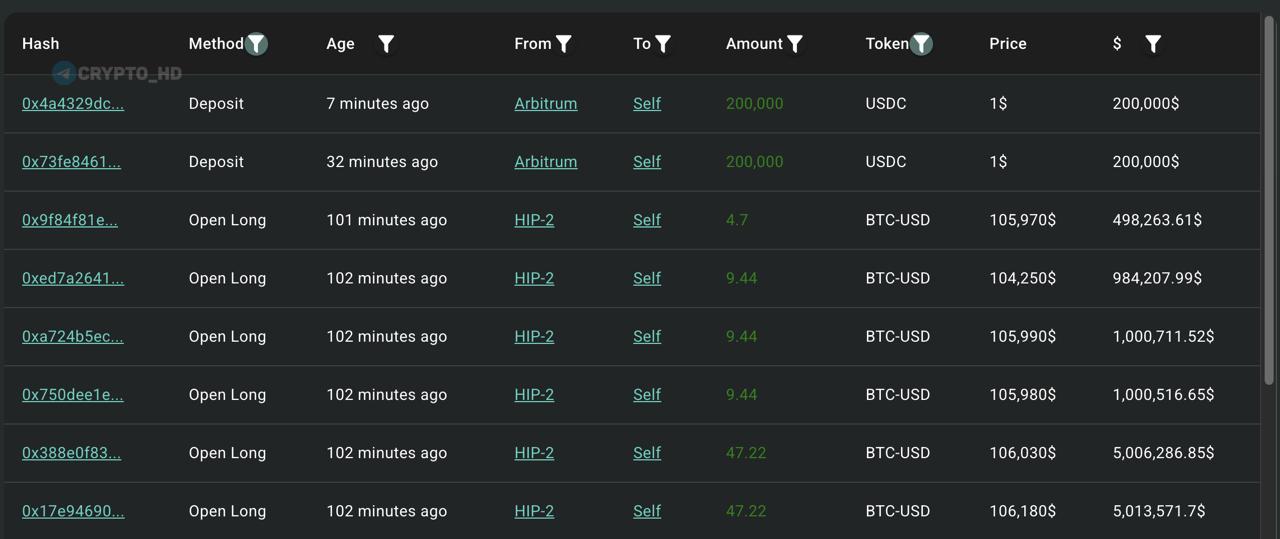This screenshot has height=539, width=1280.
Task: Open transaction hash 0x388e0f83...
Action: pyautogui.click(x=71, y=453)
